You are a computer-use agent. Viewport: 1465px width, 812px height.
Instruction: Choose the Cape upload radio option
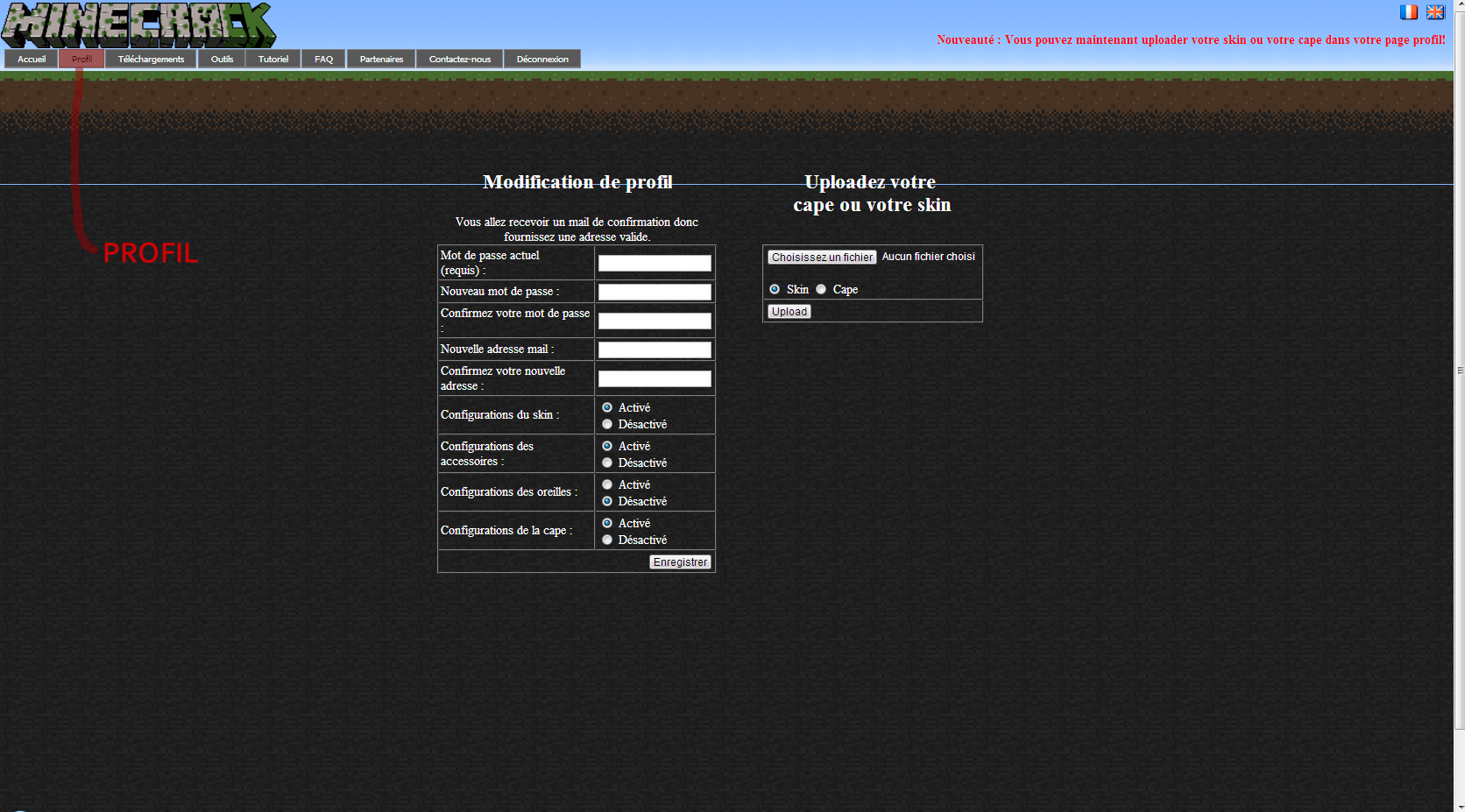click(821, 290)
